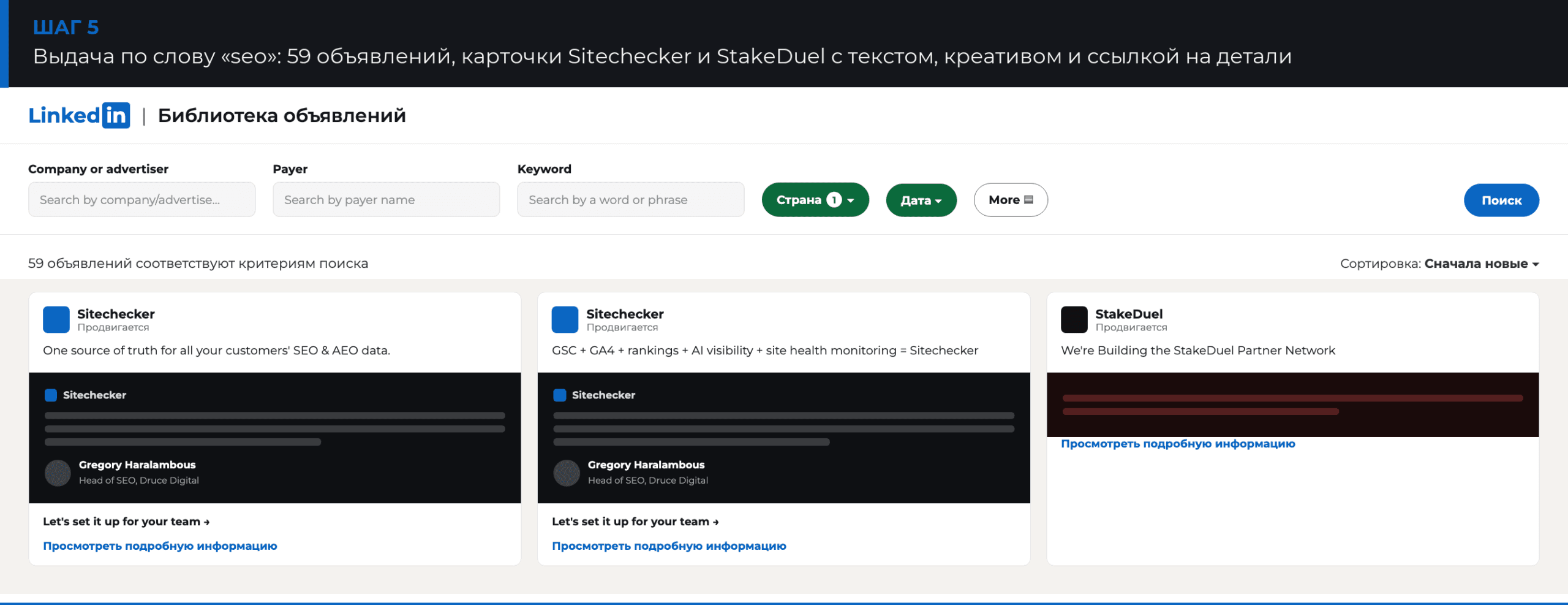Screen dimensions: 1568x605
Task: Click the Company or advertiser search field
Action: pos(141,199)
